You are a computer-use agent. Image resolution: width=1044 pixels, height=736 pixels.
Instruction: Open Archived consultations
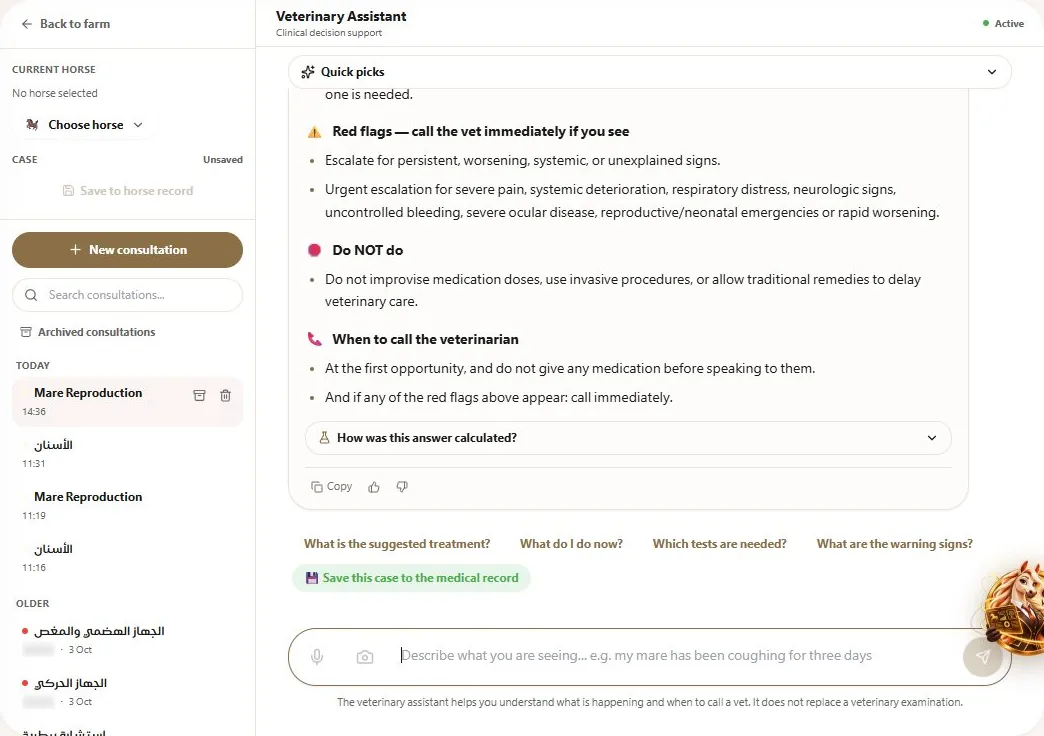(88, 332)
